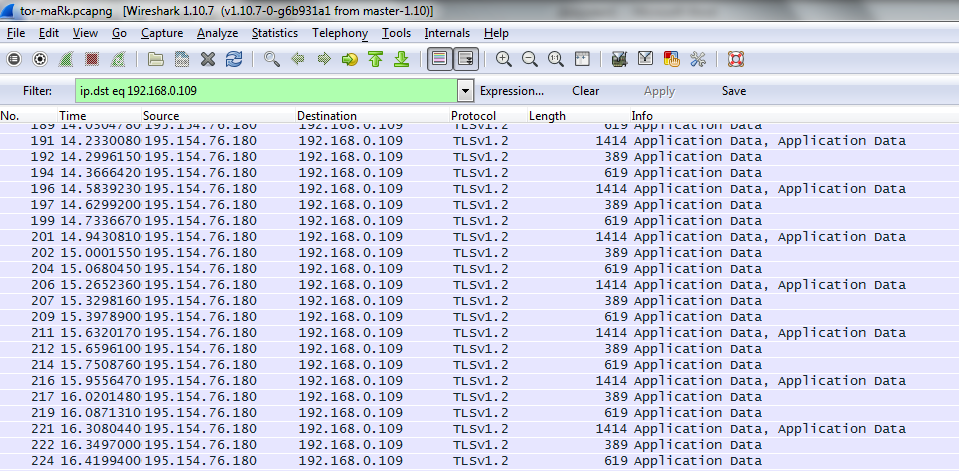
Task: Open the View menu
Action: tap(85, 33)
